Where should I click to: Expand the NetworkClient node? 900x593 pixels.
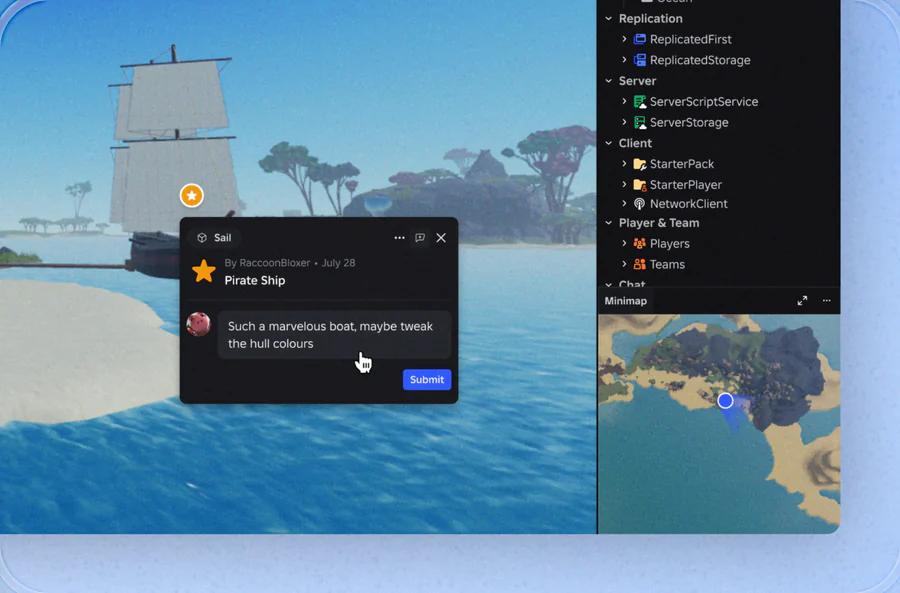pyautogui.click(x=624, y=204)
